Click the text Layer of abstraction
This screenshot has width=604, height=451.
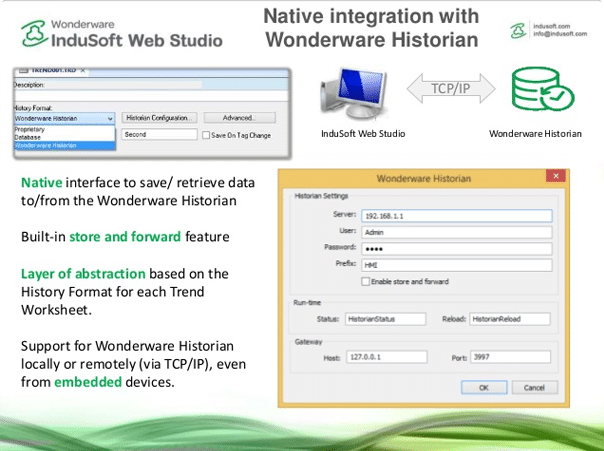pos(83,274)
